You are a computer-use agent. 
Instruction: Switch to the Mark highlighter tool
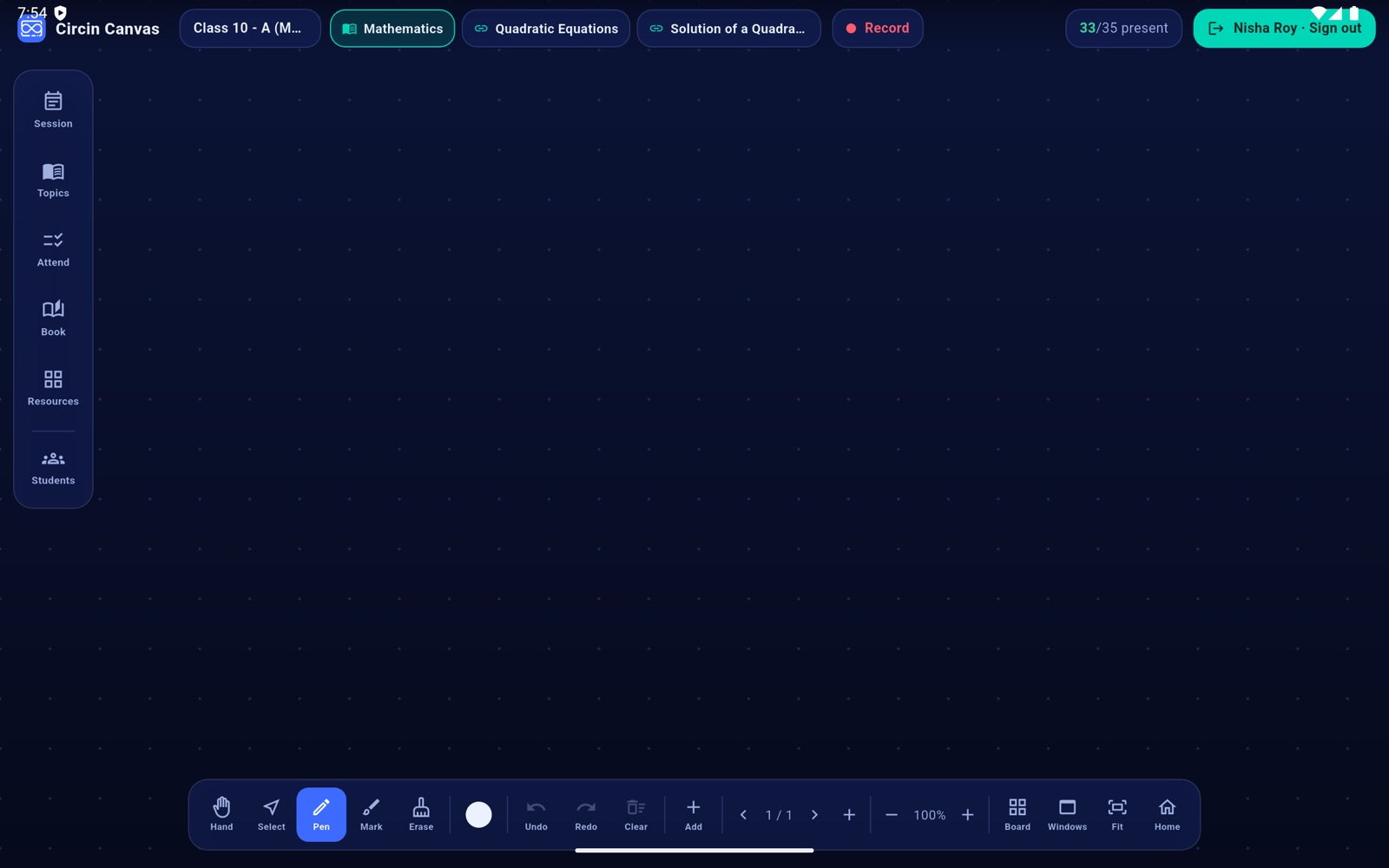pos(371,814)
